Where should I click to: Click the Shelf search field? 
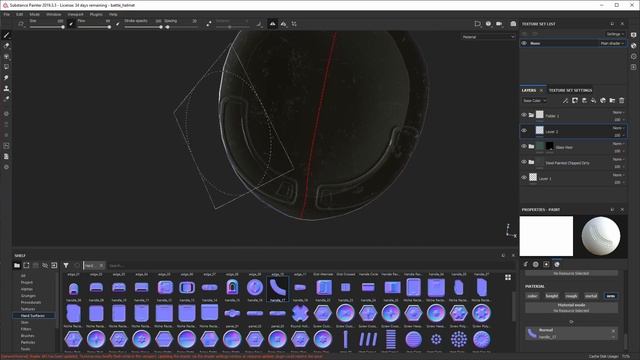pos(302,266)
